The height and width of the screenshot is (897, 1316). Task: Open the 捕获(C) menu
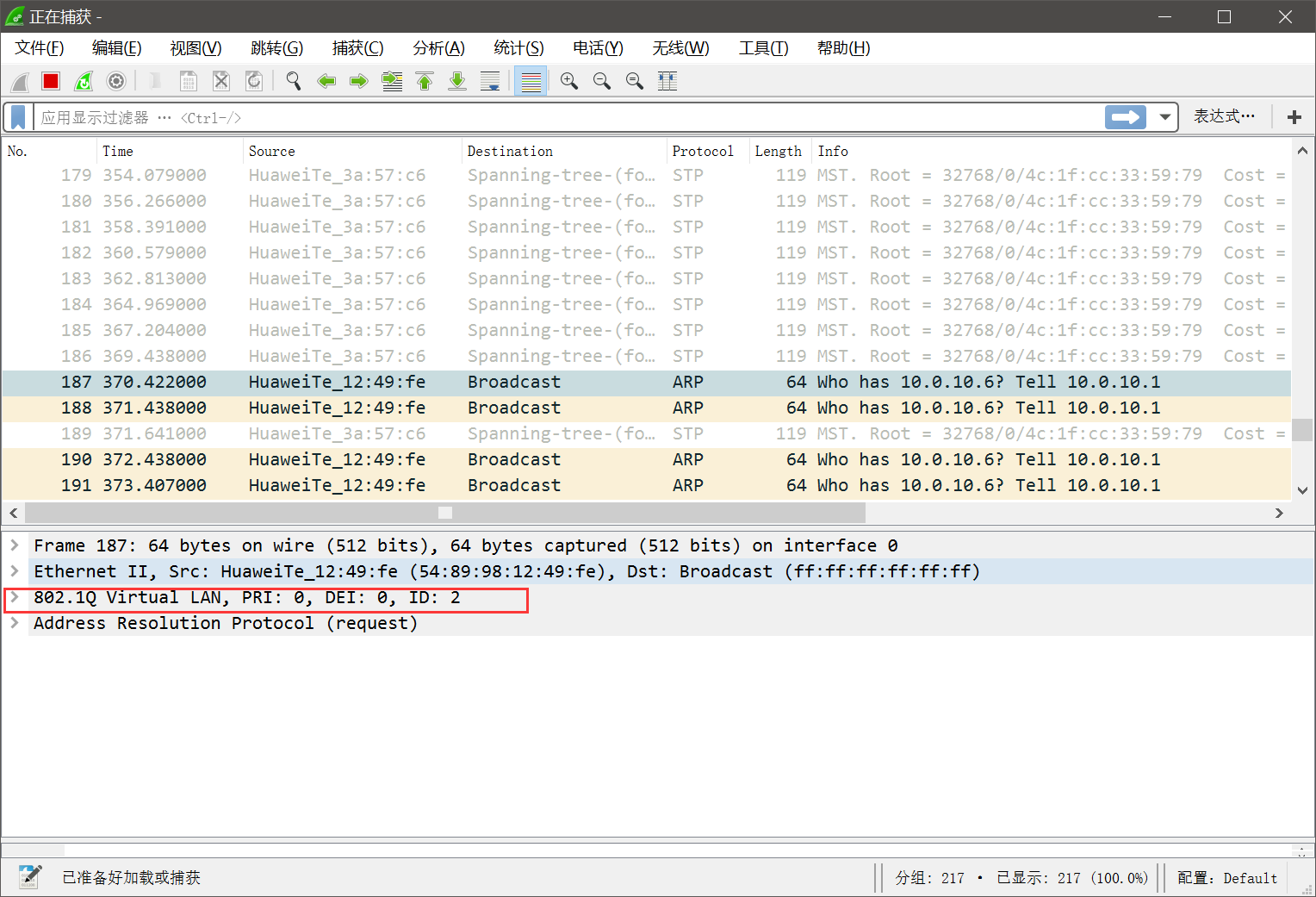tap(358, 48)
